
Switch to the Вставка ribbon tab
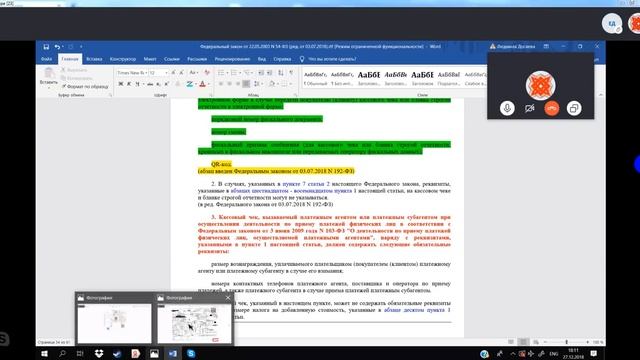94,59
